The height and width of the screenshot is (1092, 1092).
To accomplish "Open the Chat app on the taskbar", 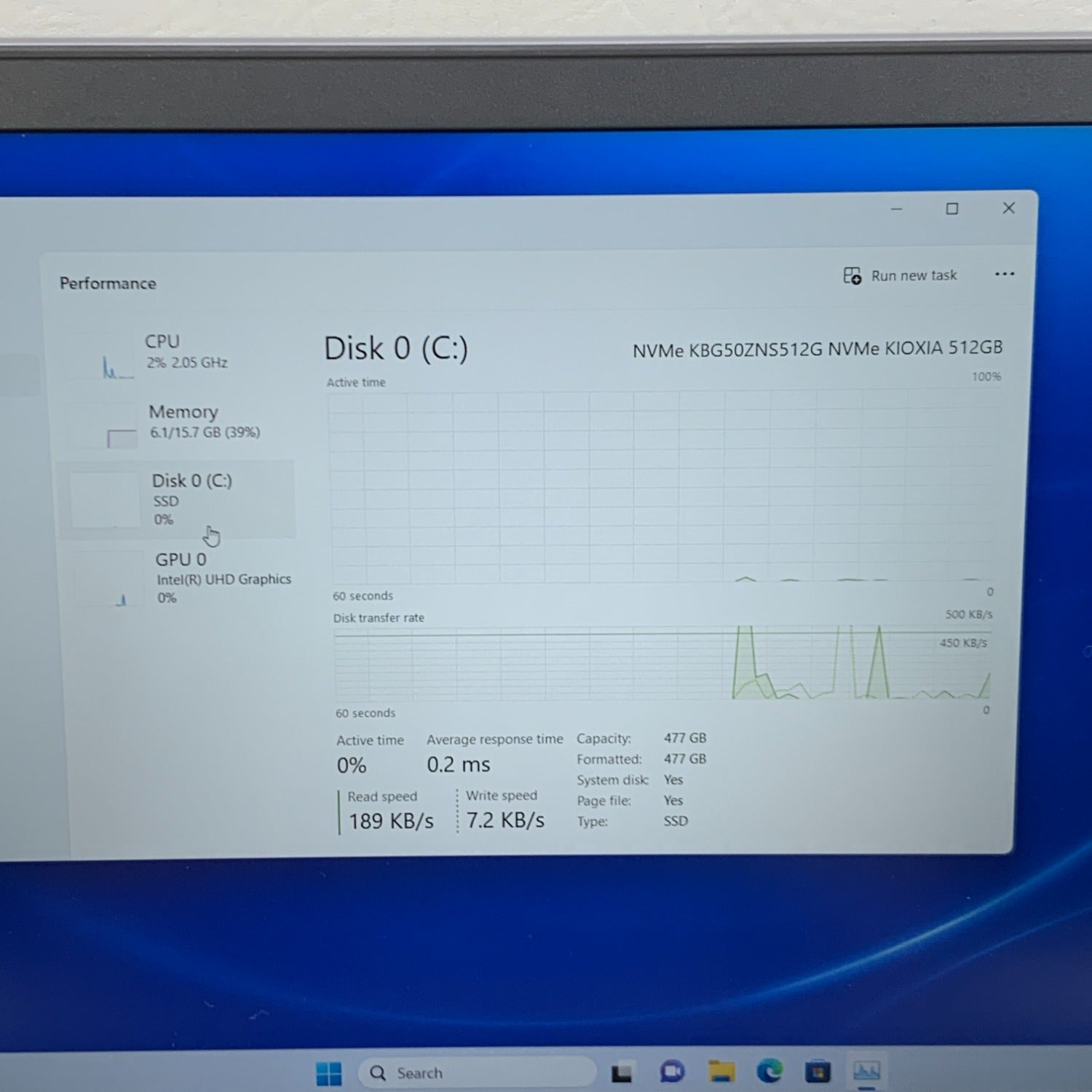I will coord(672,1072).
